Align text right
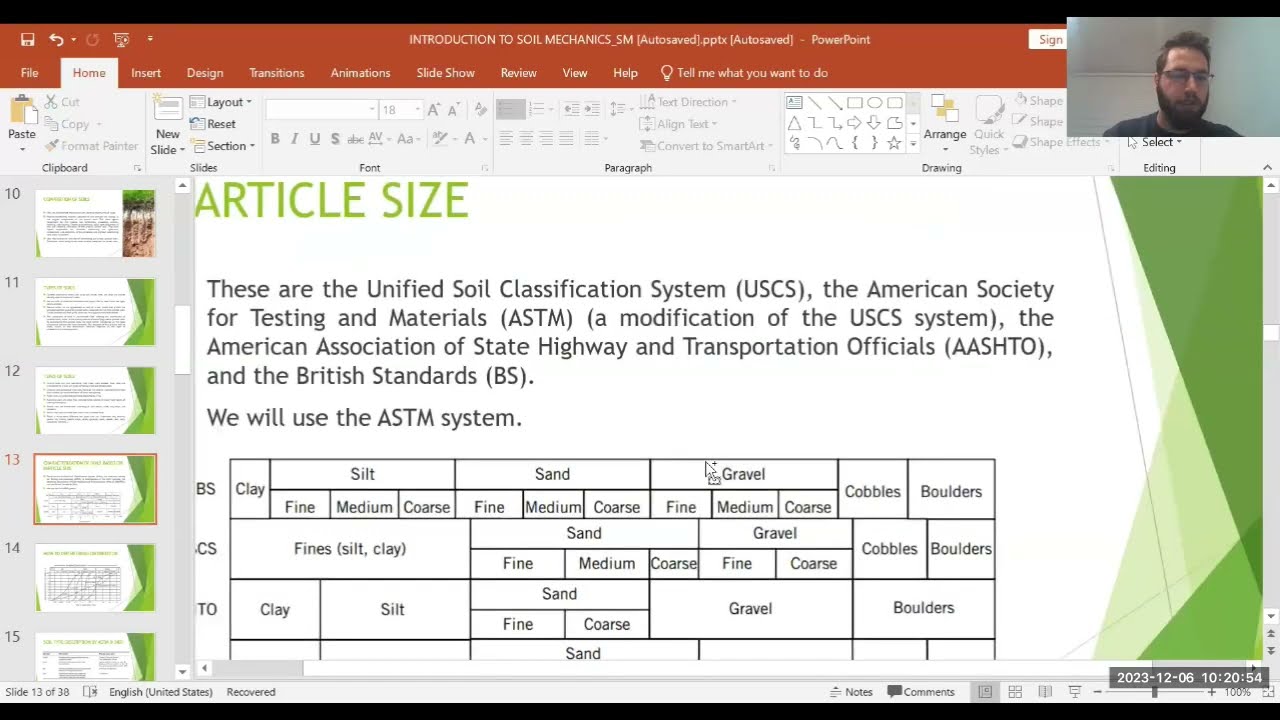Viewport: 1280px width, 720px height. [546, 139]
